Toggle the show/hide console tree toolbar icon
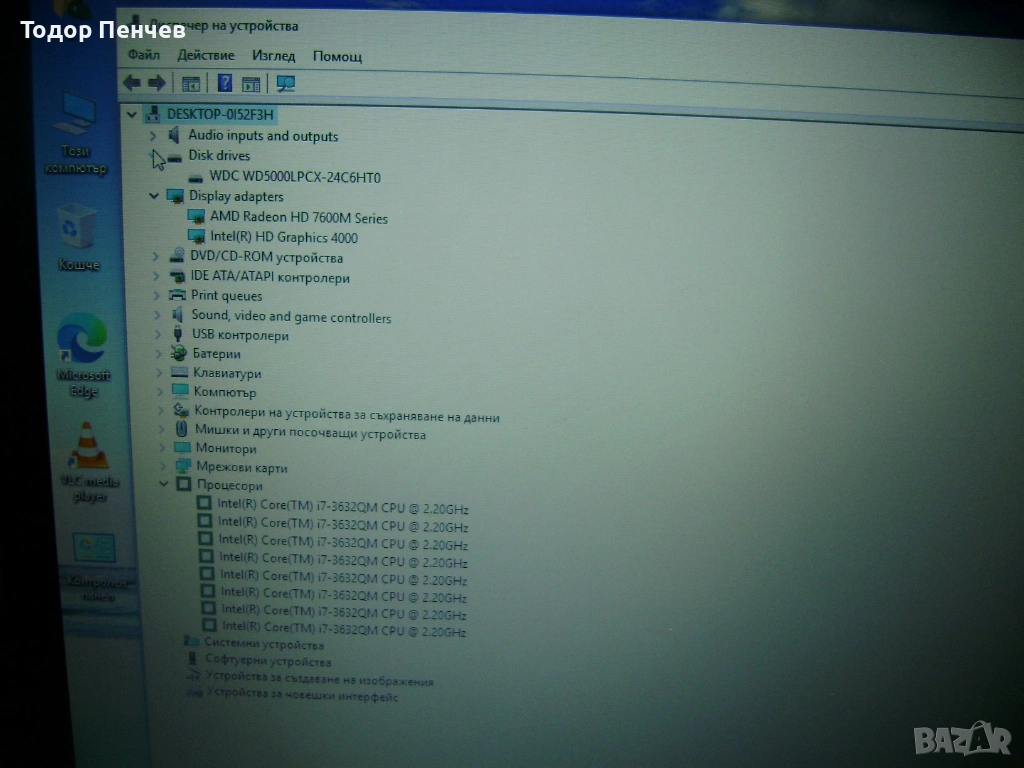 click(190, 84)
